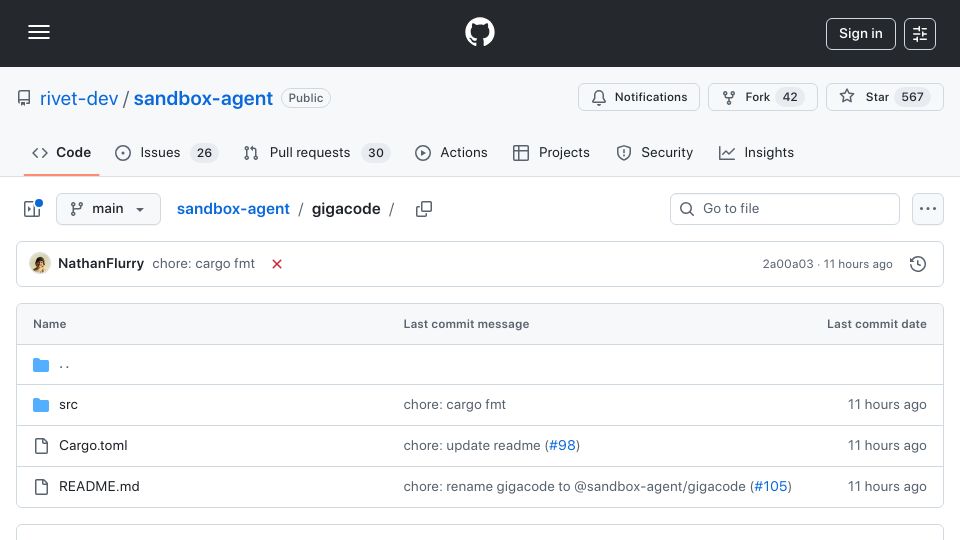Open commit history clock icon
Viewport: 960px width, 540px height.
(918, 264)
